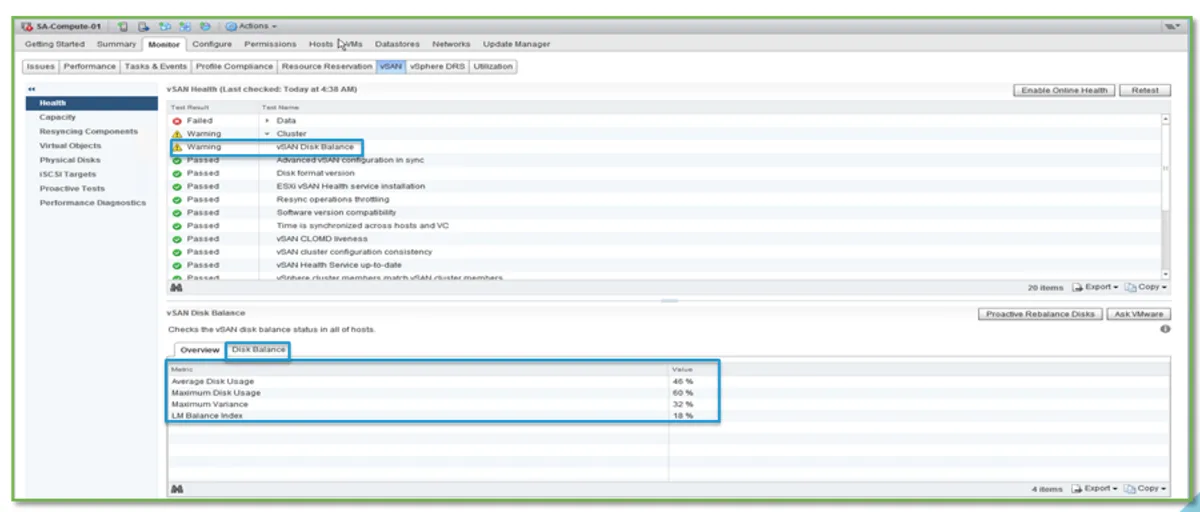Viewport: 1200px width, 512px height.
Task: Click the Enable Online Health button
Action: point(1063,90)
